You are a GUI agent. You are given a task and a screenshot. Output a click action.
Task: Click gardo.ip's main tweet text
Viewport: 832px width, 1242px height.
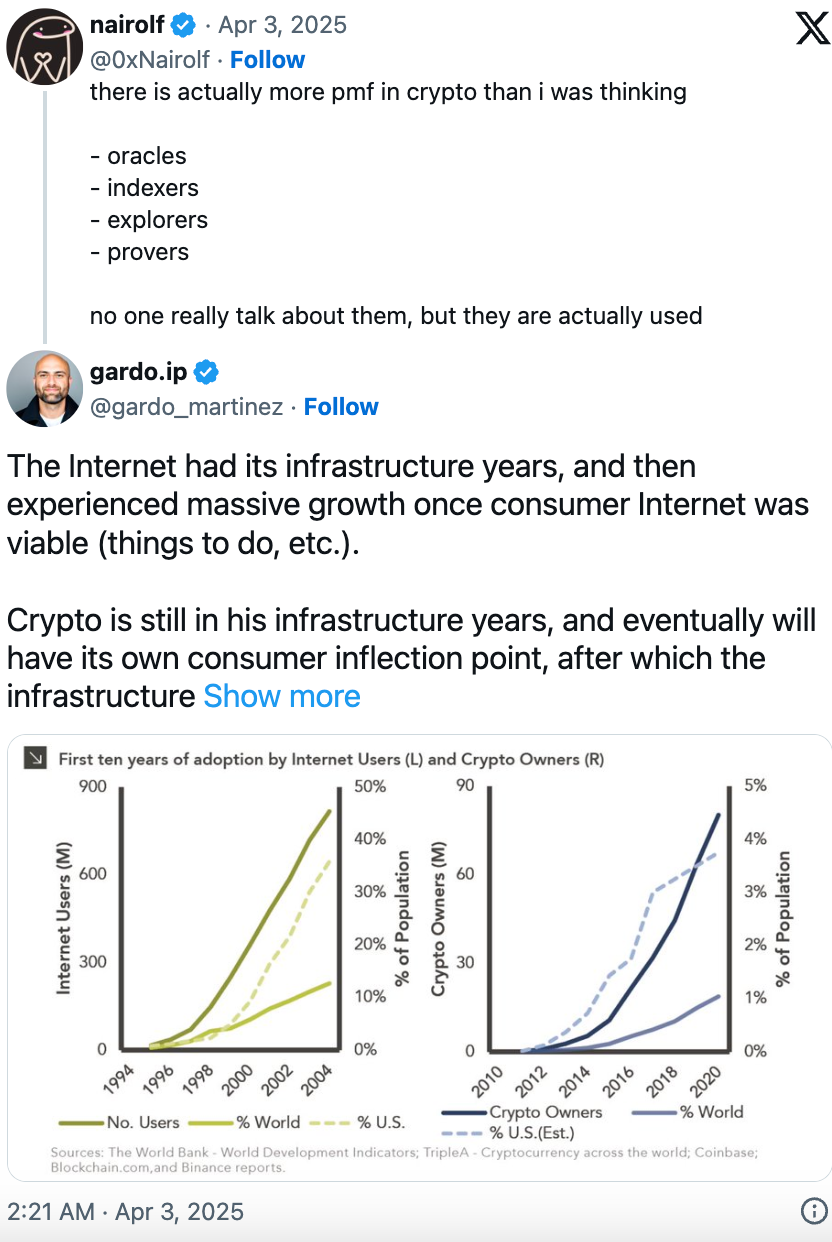pos(408,562)
